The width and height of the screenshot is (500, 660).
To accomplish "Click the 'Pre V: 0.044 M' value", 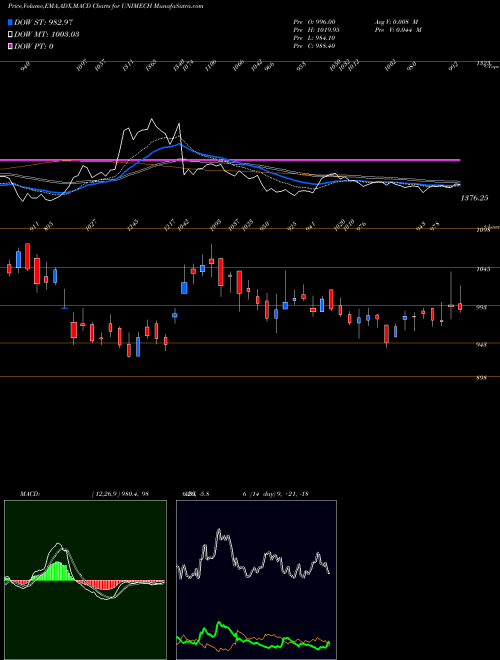I will tap(398, 30).
